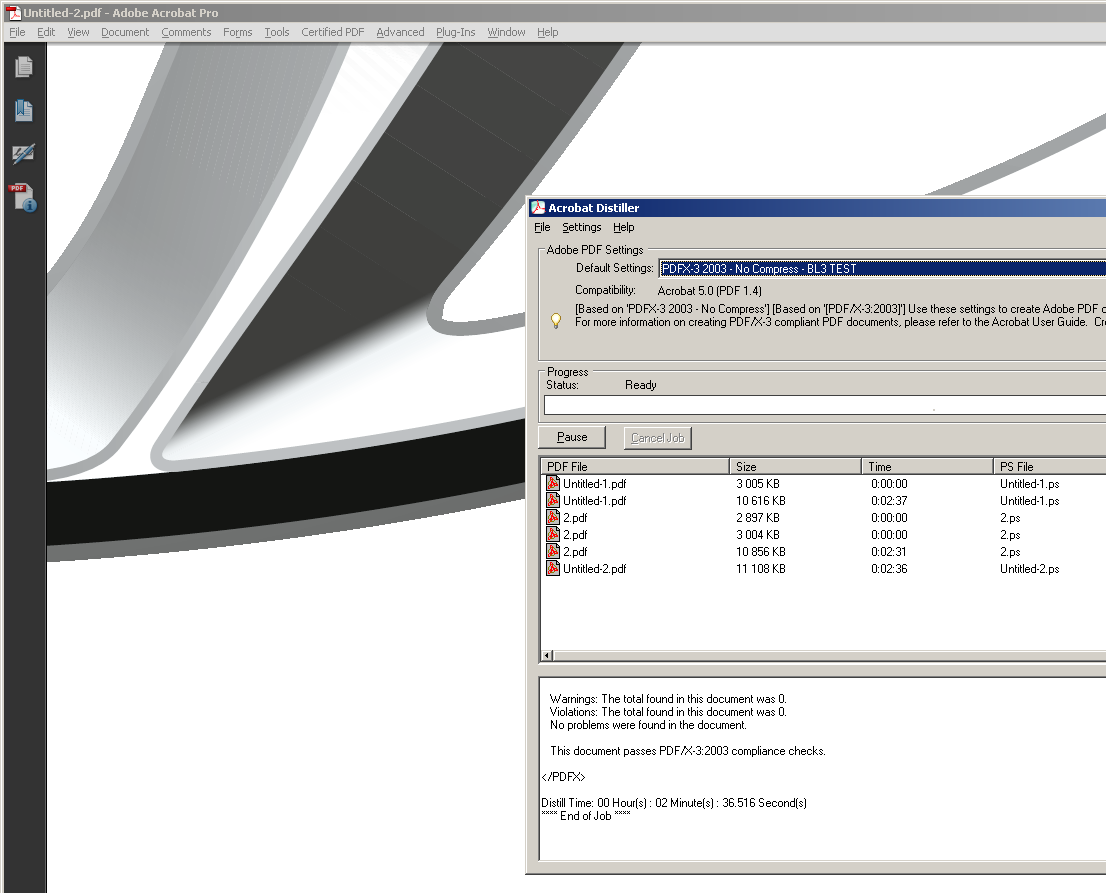Click the 'End of Job' log line
Viewport: 1106px width, 893px height.
click(x=586, y=816)
